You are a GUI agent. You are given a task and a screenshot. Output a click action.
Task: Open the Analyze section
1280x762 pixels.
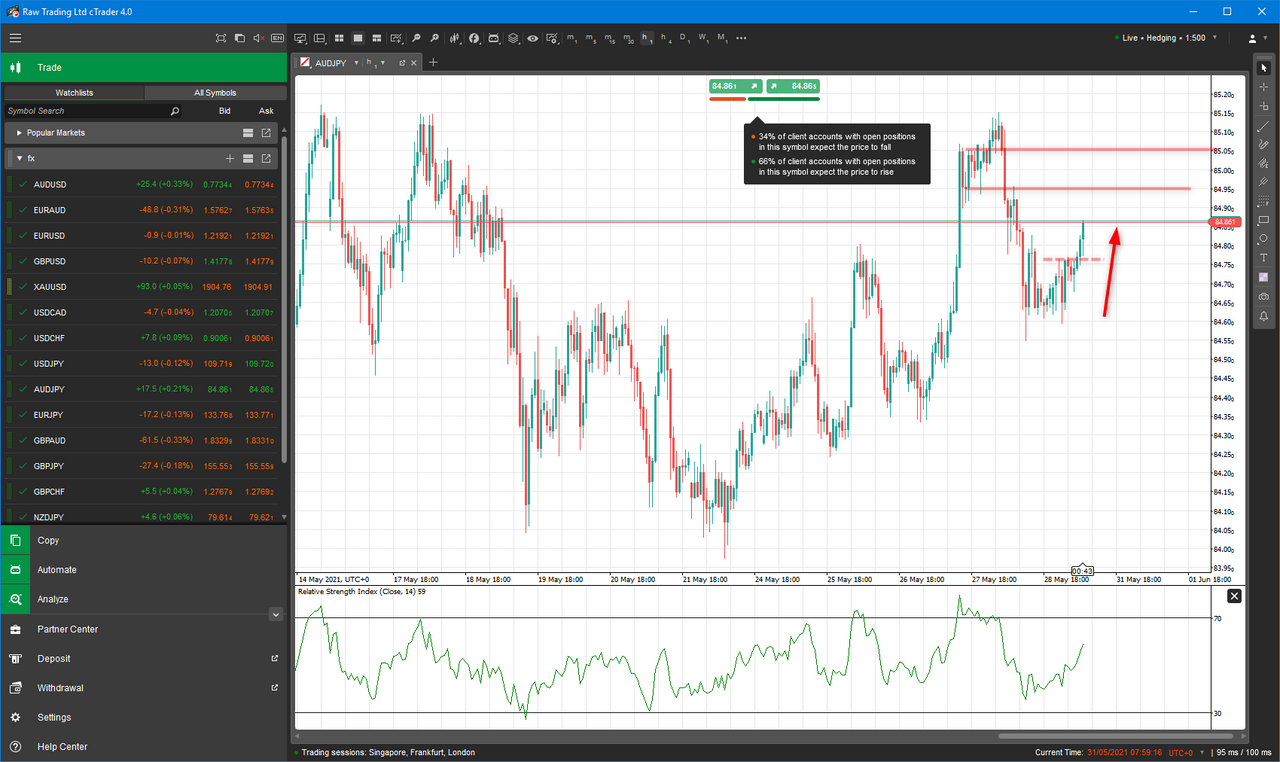pos(144,599)
